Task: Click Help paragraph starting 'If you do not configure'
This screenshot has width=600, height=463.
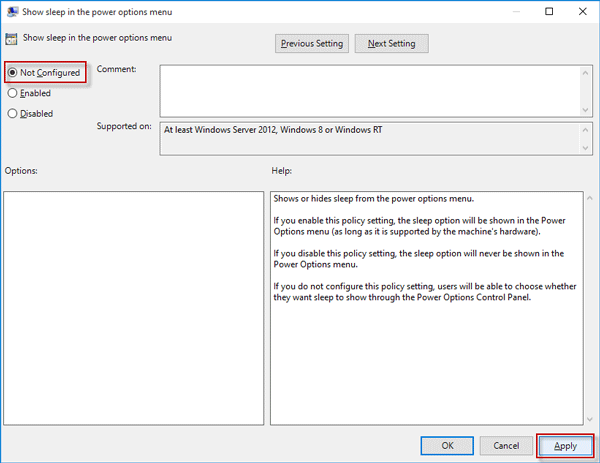Action: [425, 292]
